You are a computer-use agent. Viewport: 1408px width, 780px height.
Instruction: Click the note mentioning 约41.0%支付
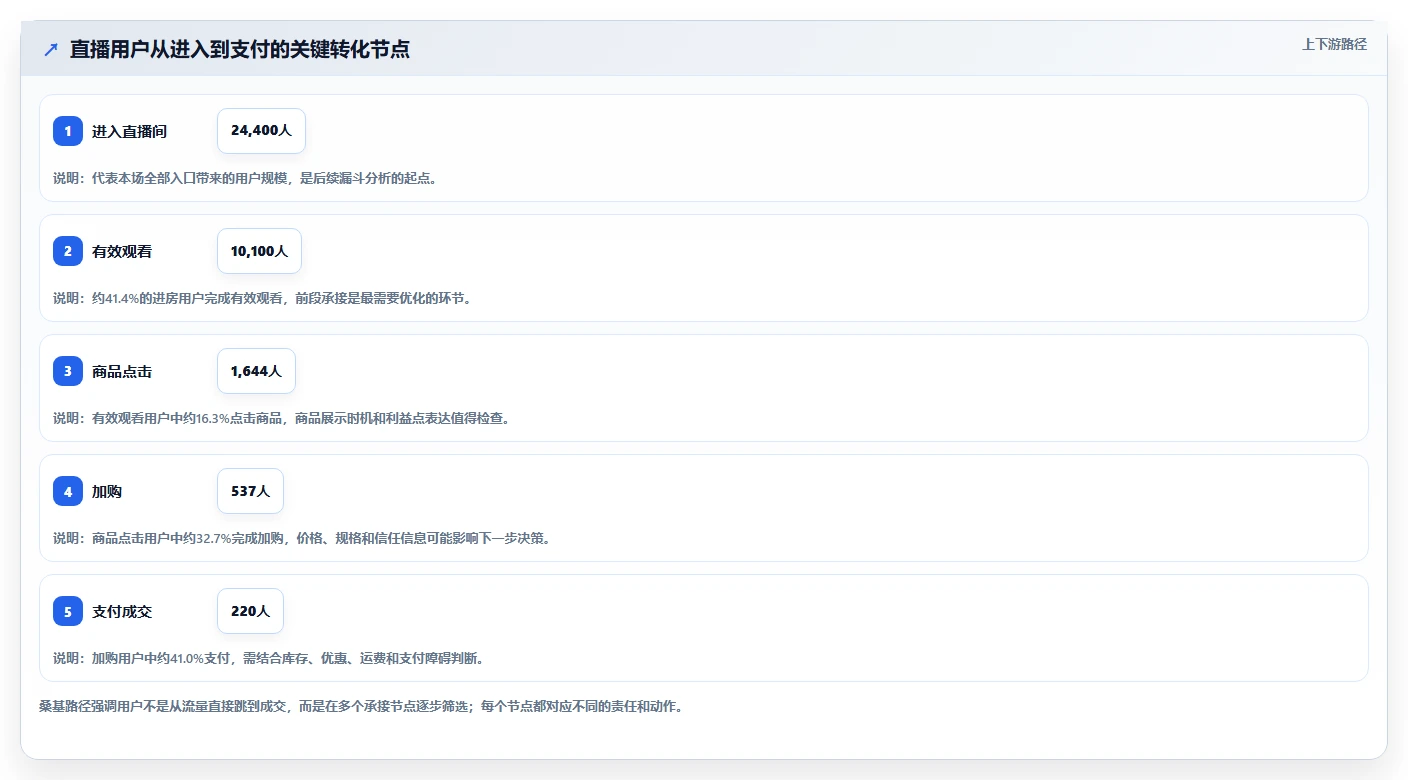click(269, 658)
